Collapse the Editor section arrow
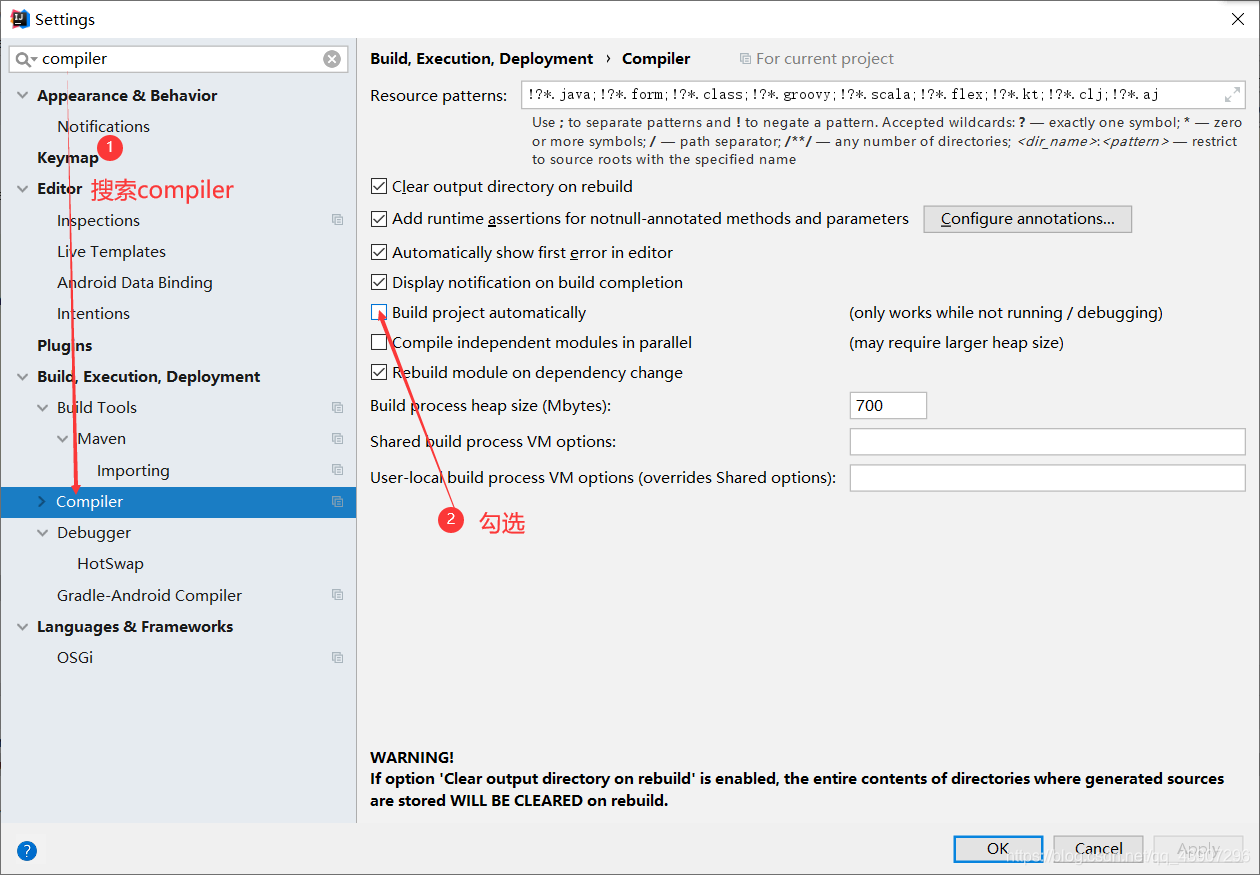The image size is (1260, 875). (22, 188)
